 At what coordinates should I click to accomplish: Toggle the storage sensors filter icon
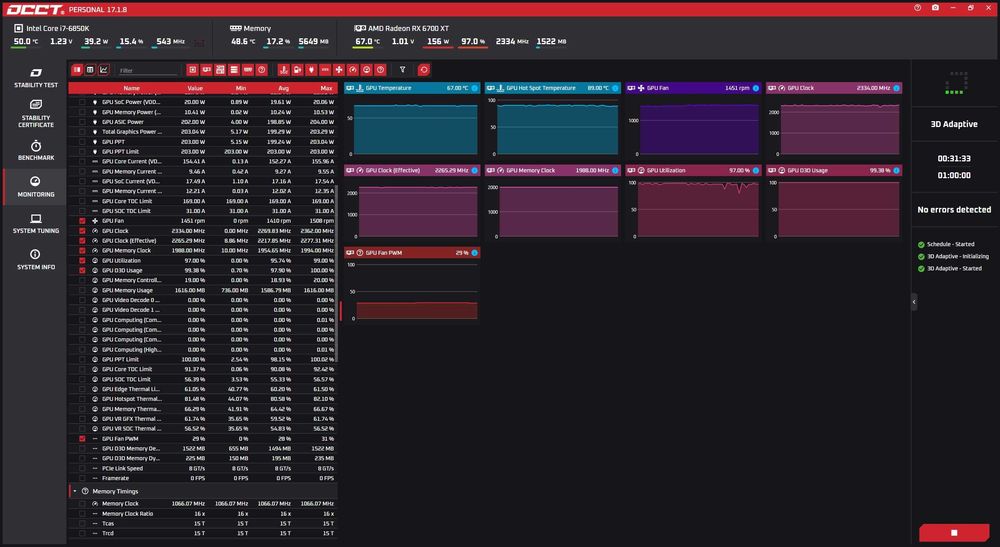234,69
